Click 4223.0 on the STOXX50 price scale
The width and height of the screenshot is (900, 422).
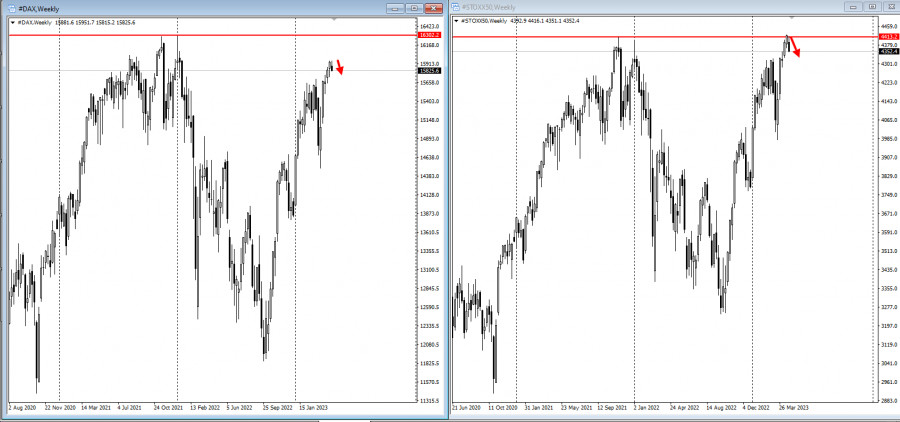coord(888,82)
